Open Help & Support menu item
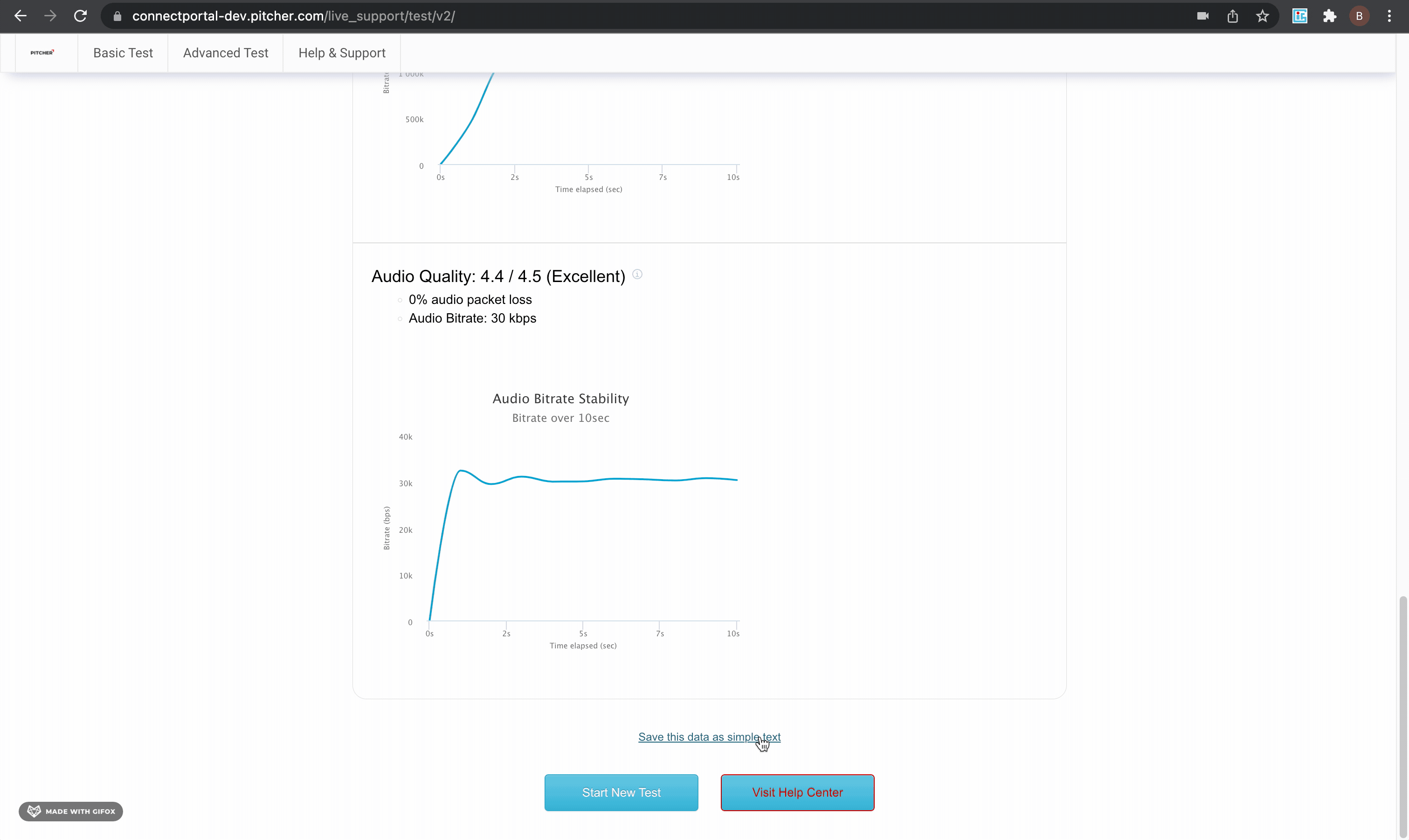The height and width of the screenshot is (840, 1409). 342,53
